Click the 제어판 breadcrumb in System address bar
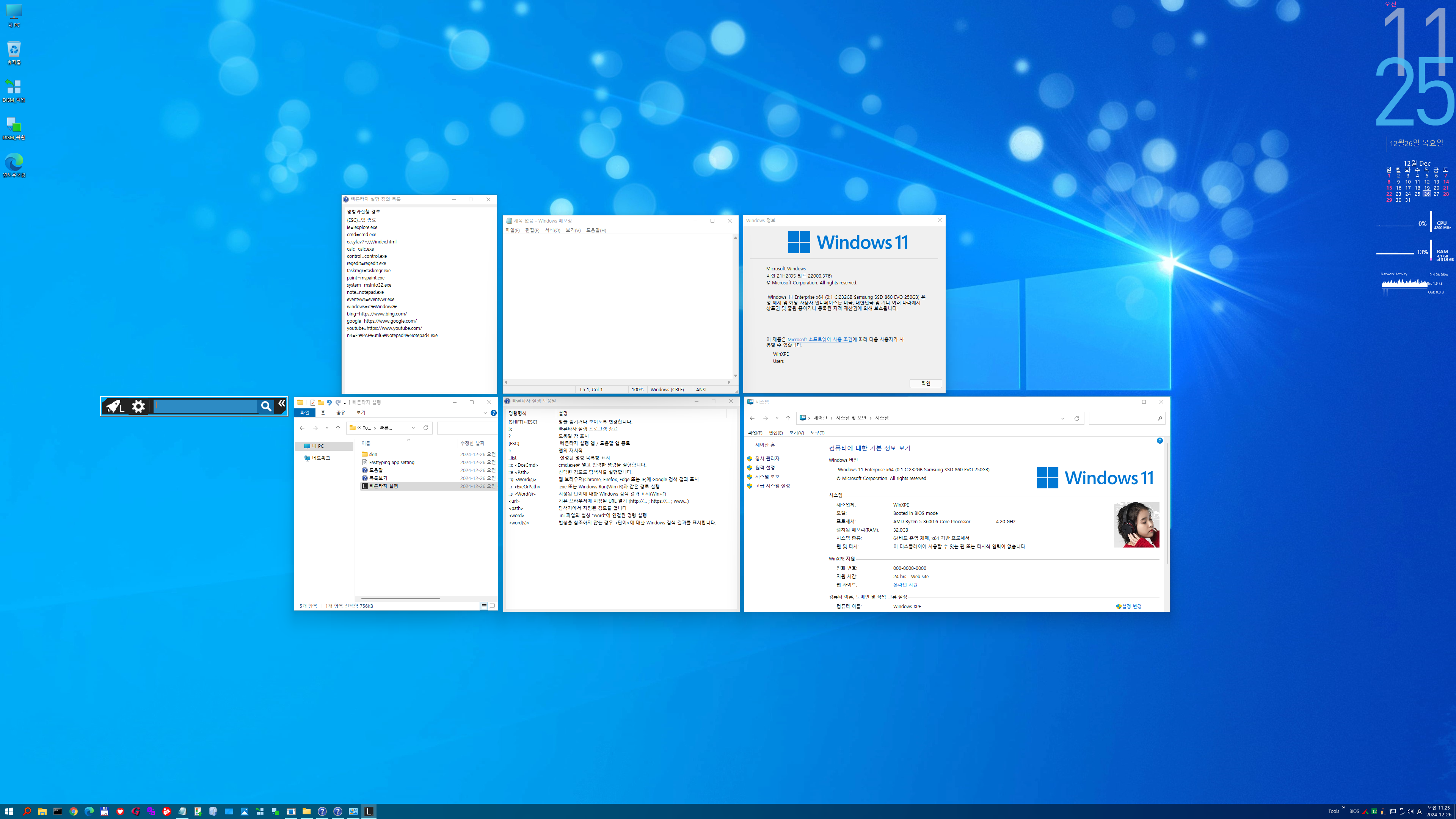The height and width of the screenshot is (819, 1456). click(x=820, y=418)
